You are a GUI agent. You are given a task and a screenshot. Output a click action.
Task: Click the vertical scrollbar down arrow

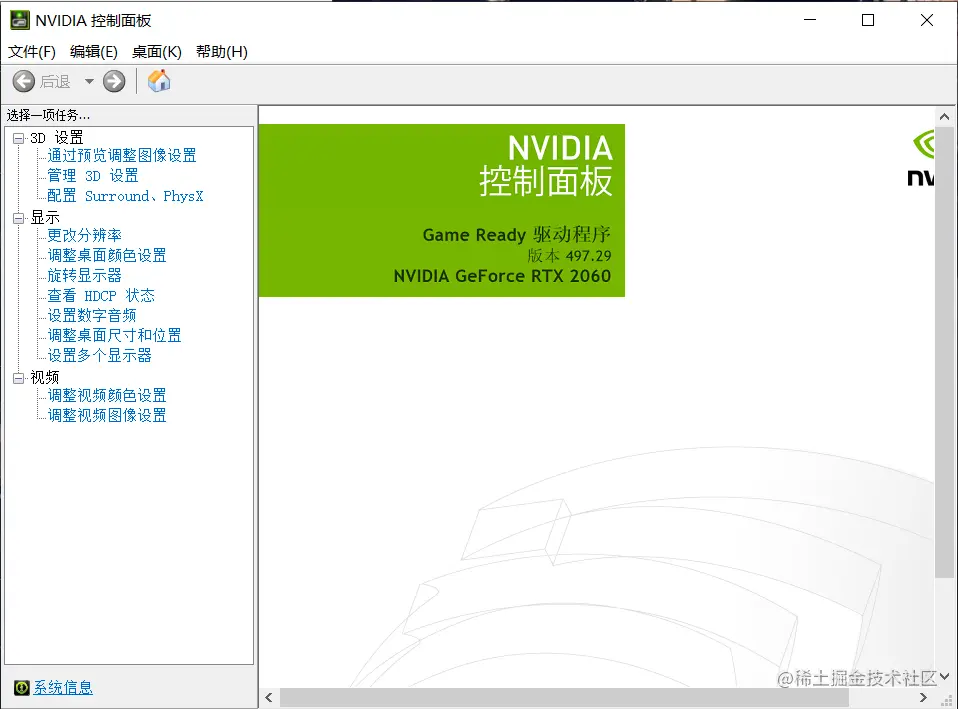point(945,677)
